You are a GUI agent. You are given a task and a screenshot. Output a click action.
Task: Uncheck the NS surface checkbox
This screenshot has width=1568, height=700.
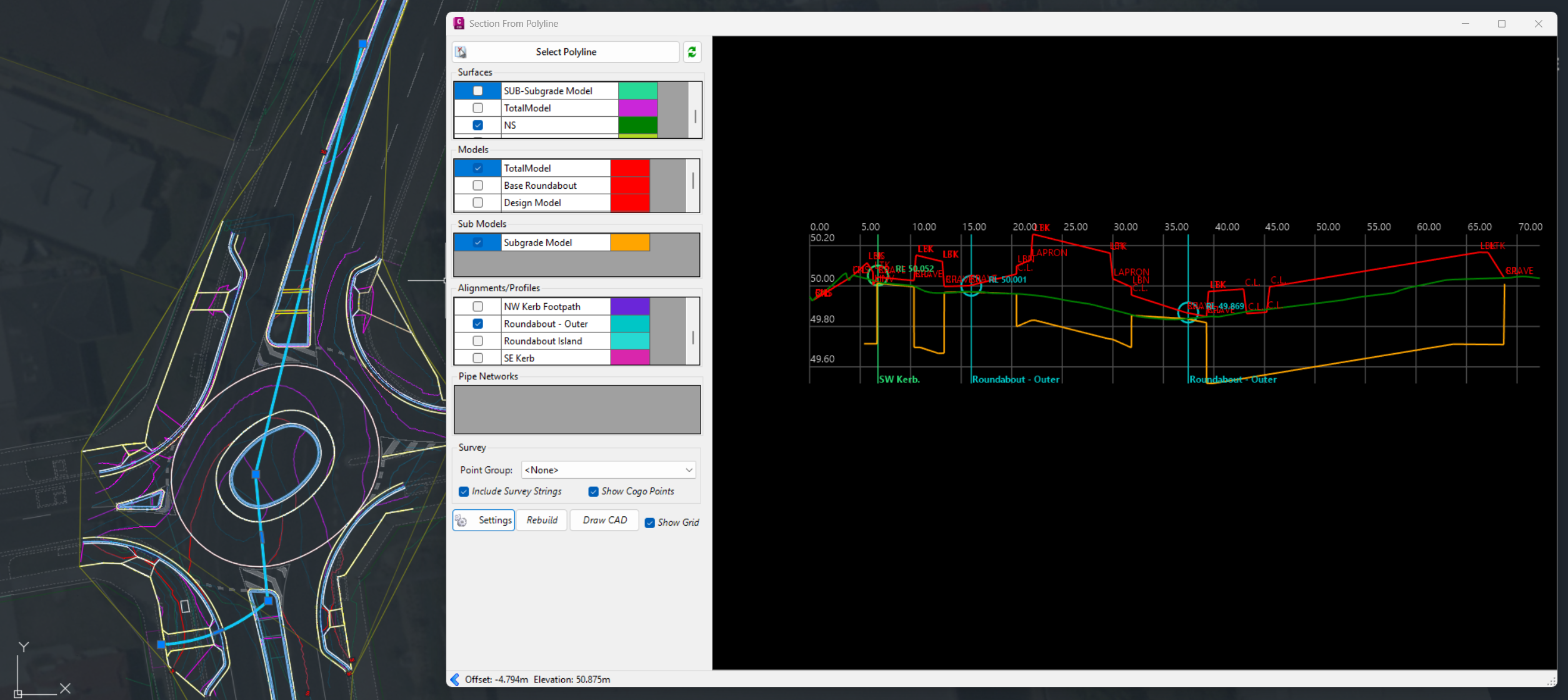(478, 125)
